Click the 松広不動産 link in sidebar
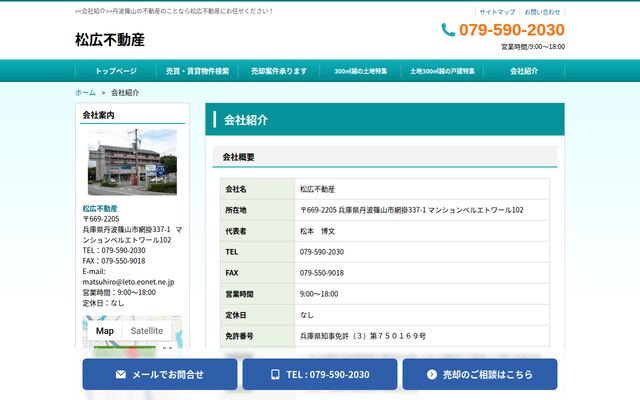The height and width of the screenshot is (400, 640). click(100, 209)
